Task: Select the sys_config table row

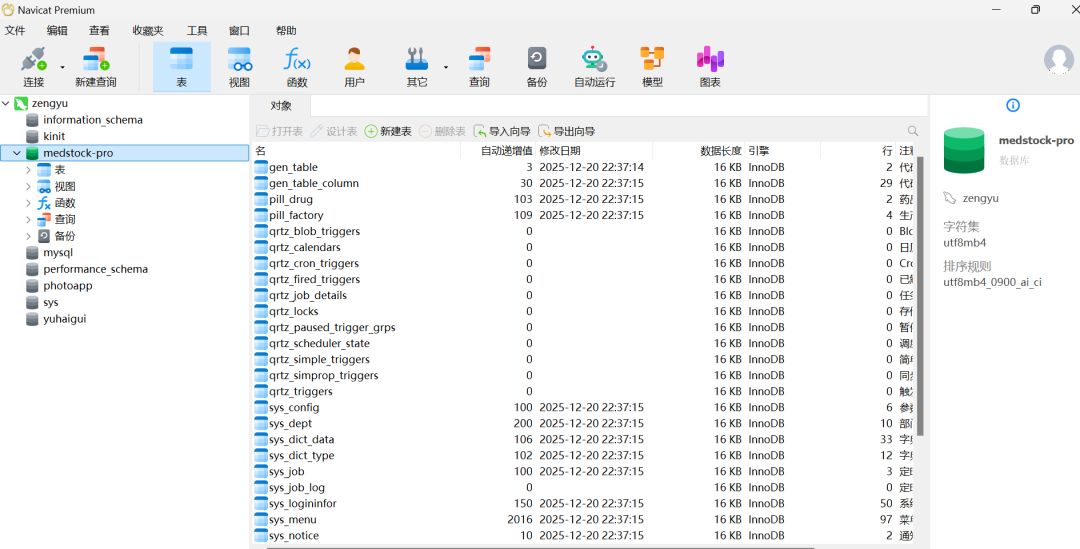Action: click(585, 407)
